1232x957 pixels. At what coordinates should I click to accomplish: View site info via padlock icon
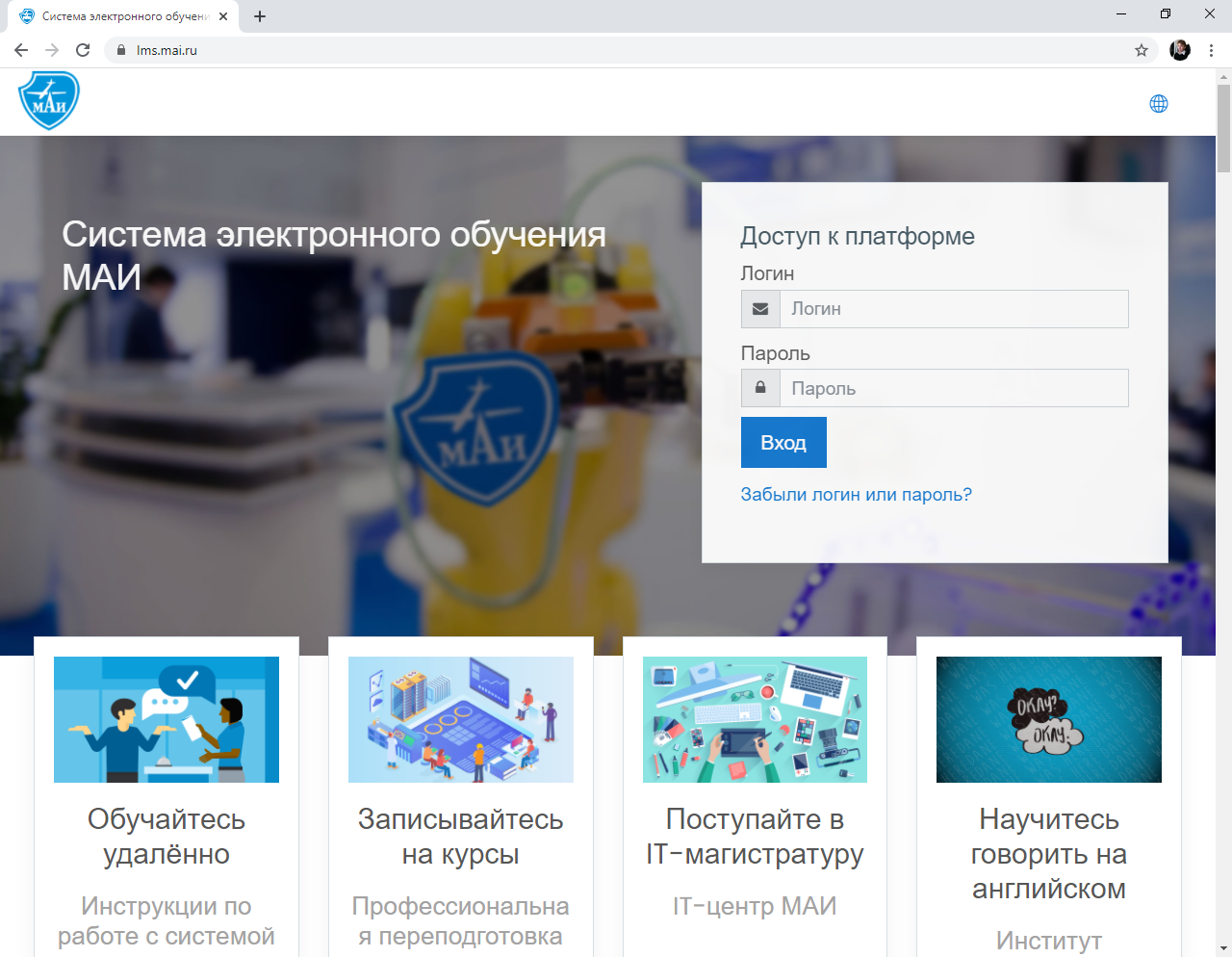click(x=120, y=50)
